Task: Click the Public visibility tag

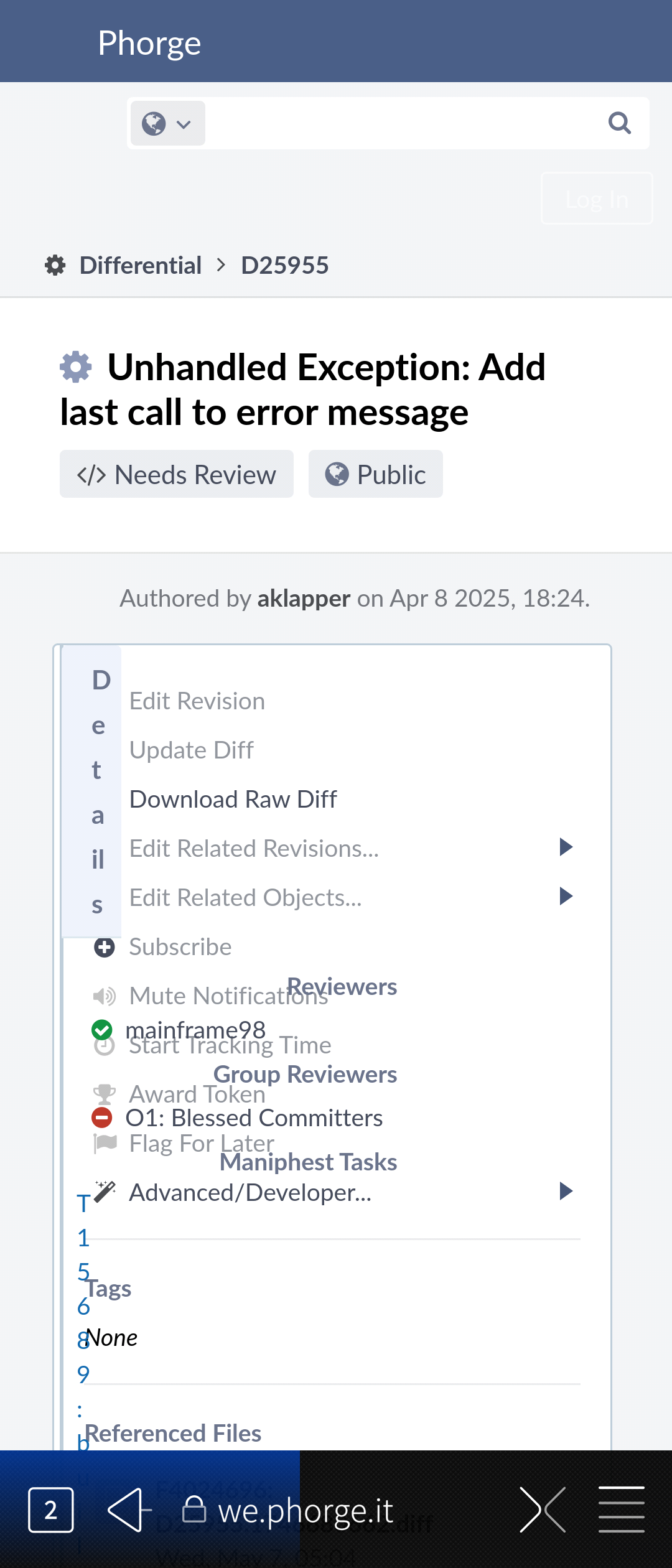Action: coord(376,474)
